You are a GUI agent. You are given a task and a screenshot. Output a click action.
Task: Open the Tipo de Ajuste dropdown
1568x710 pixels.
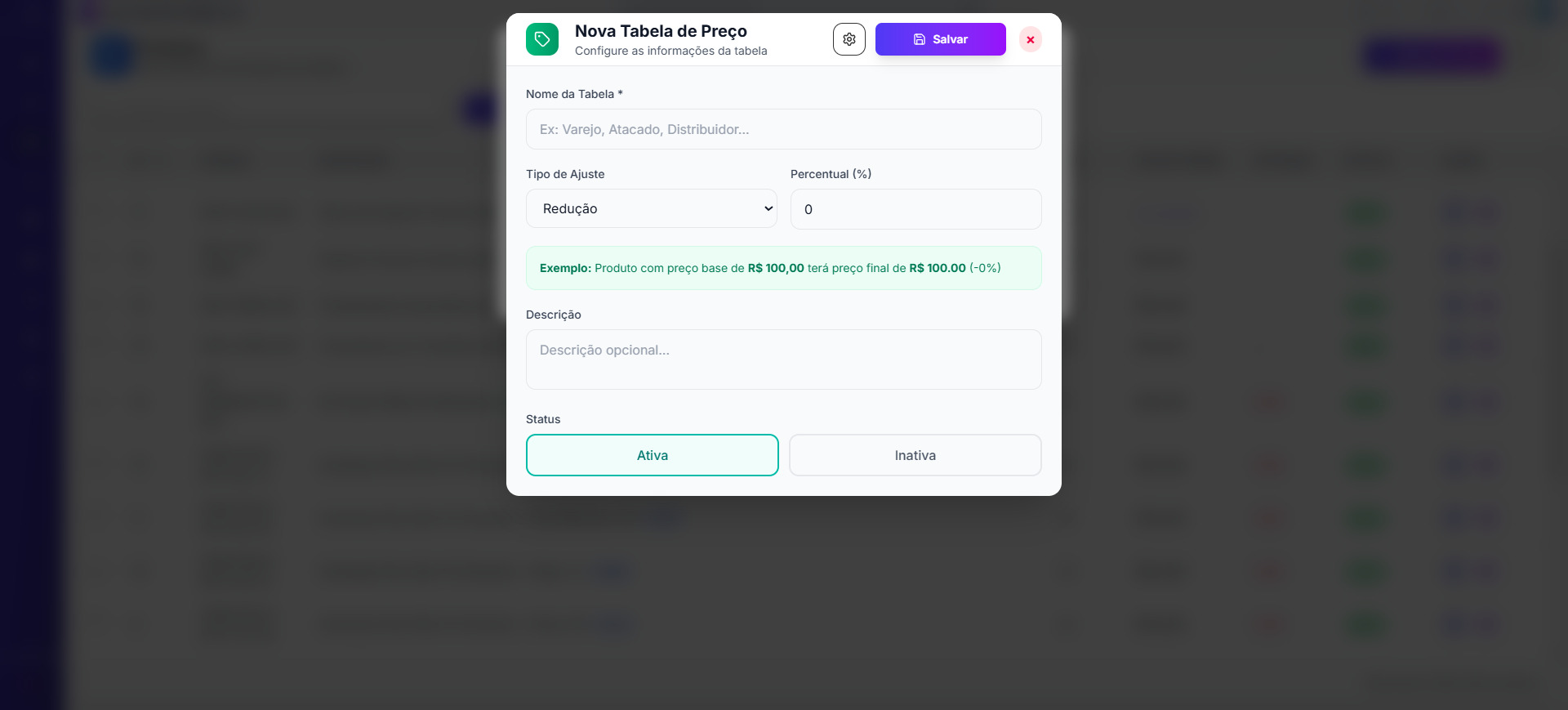[652, 208]
